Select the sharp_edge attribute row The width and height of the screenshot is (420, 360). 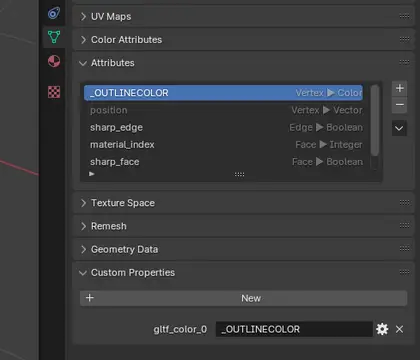[x=223, y=127]
